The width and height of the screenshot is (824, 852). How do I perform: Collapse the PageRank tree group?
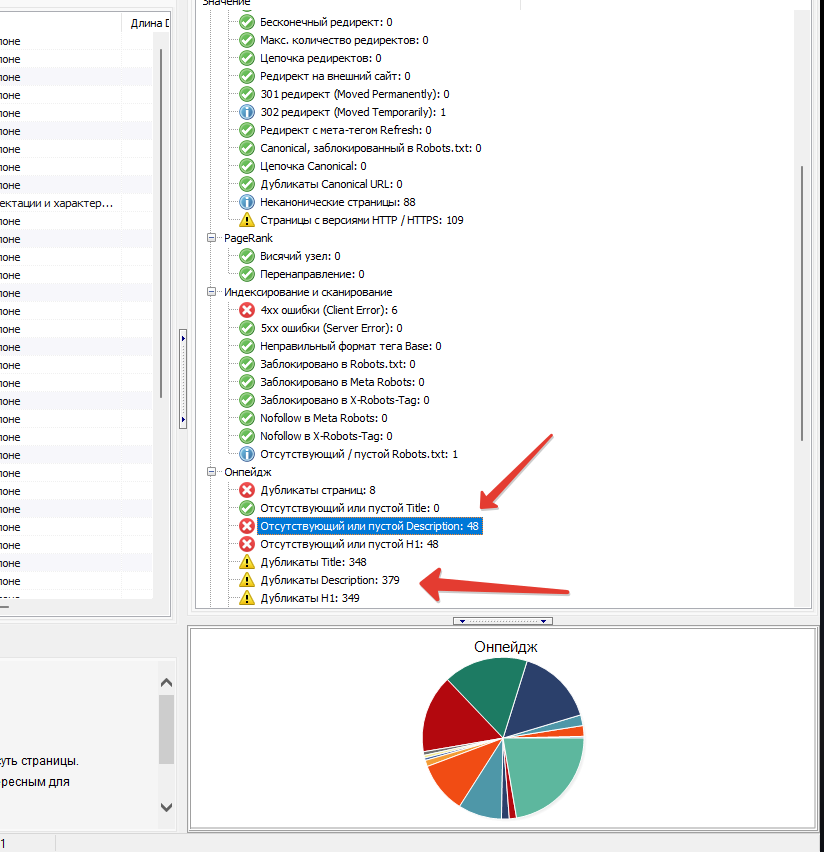pos(212,238)
